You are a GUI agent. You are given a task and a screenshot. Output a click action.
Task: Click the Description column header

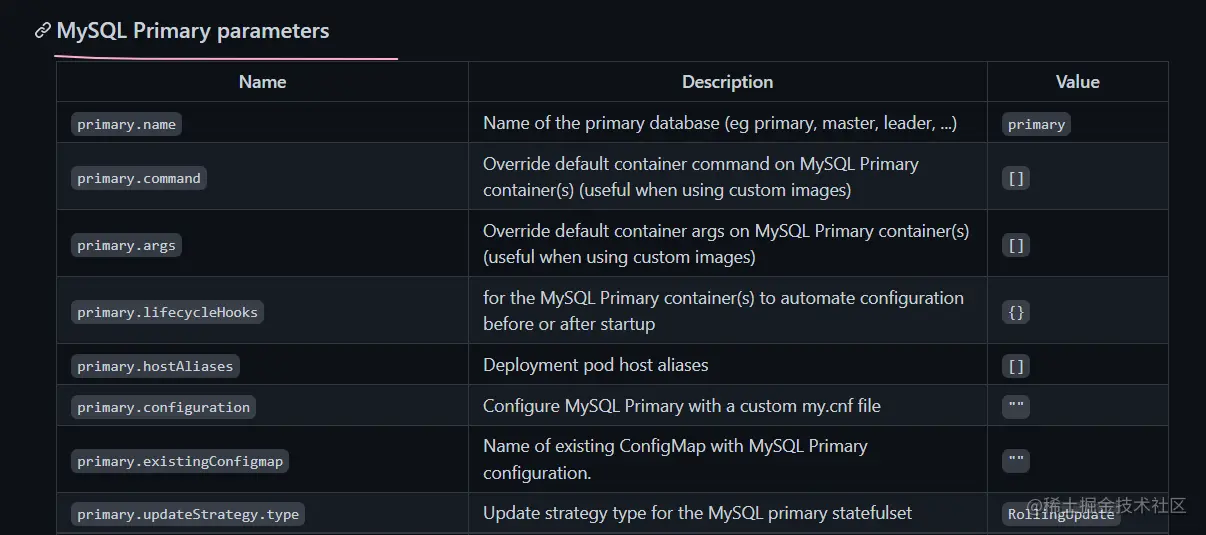[728, 82]
